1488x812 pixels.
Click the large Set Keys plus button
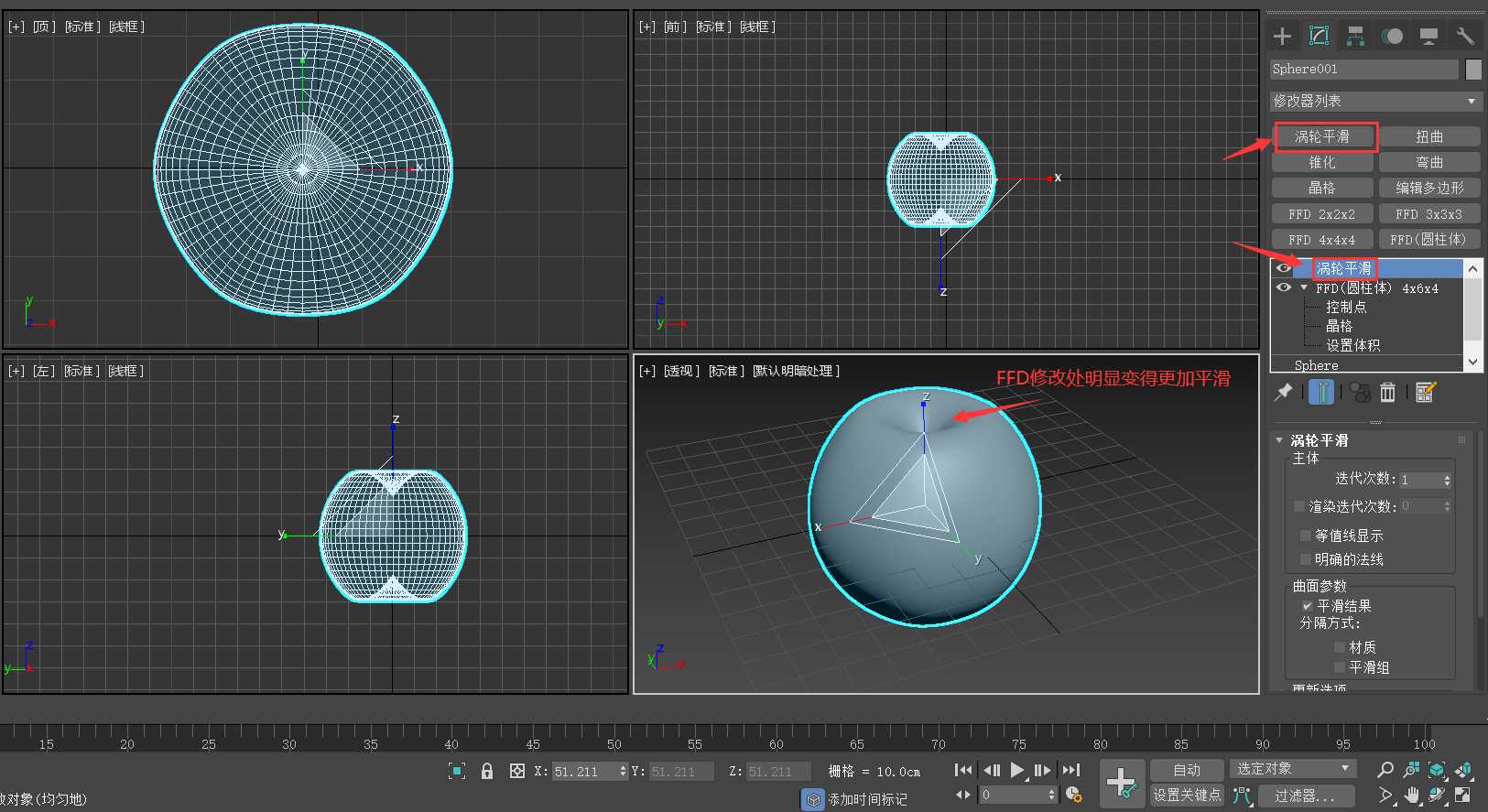point(1122,783)
